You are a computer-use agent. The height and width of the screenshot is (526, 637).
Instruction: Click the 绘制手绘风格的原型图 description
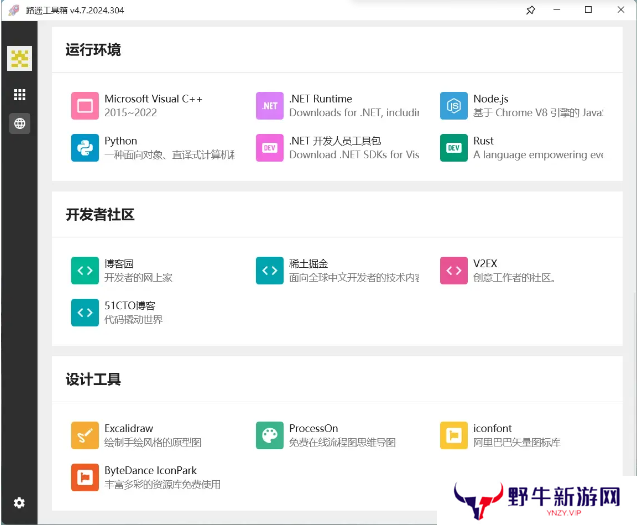click(153, 442)
